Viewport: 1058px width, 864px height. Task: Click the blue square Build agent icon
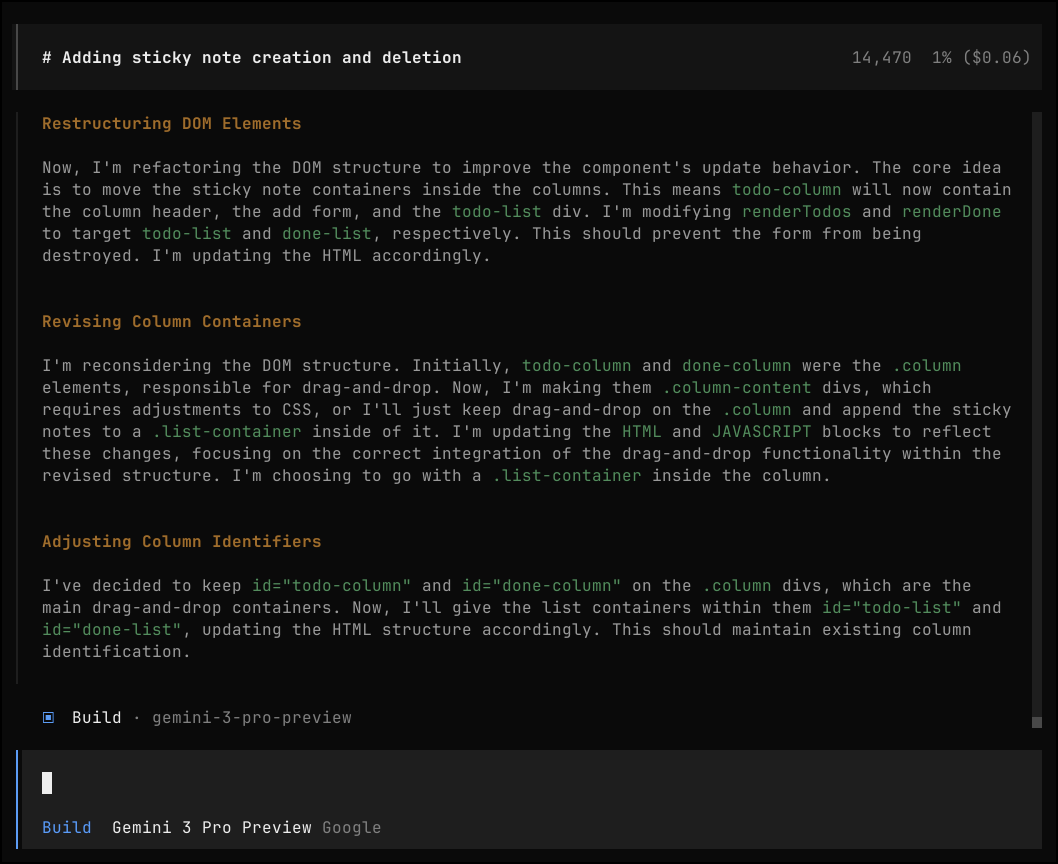(x=48, y=717)
